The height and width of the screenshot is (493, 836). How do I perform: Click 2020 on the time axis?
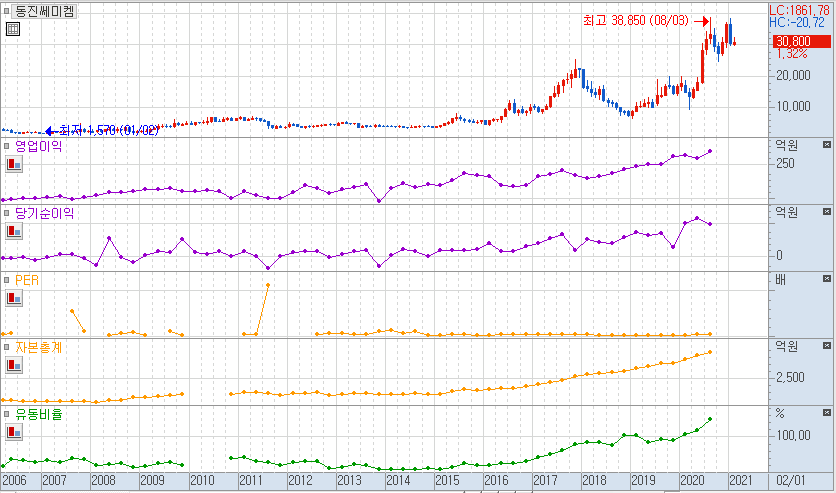(x=693, y=480)
